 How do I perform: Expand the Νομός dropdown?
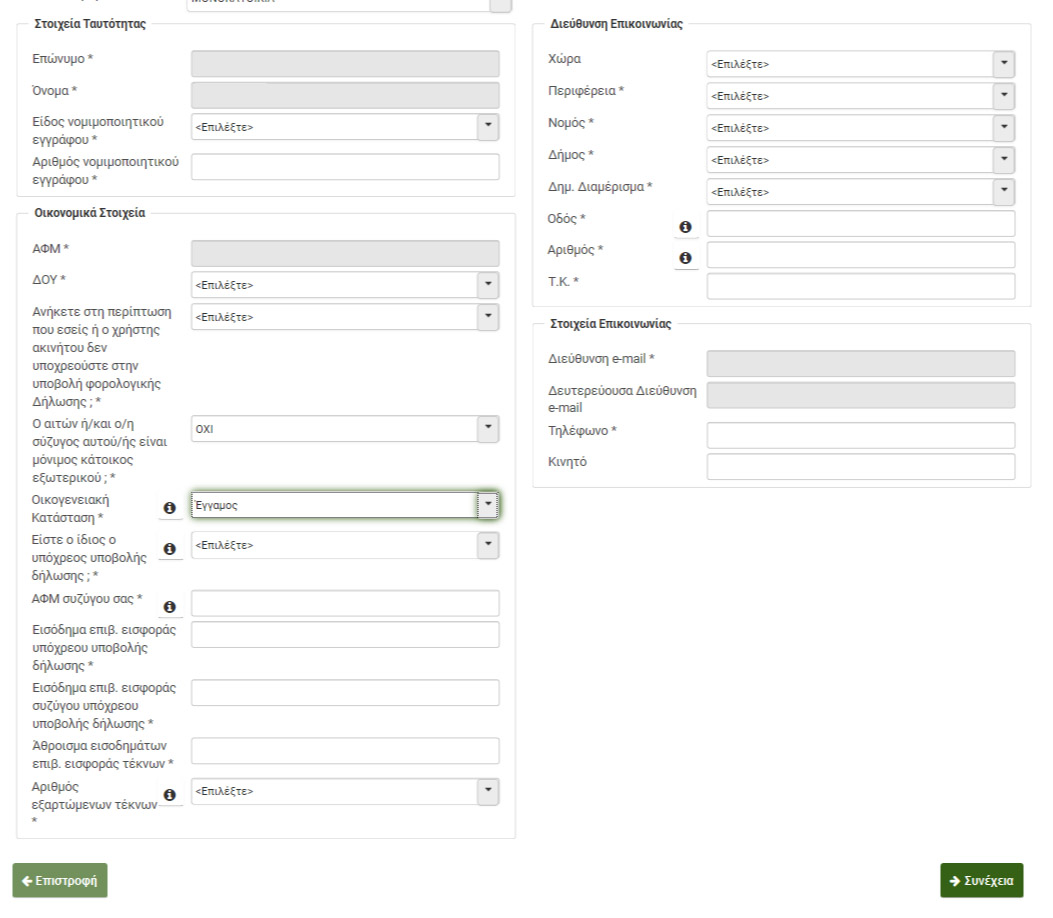tap(860, 128)
